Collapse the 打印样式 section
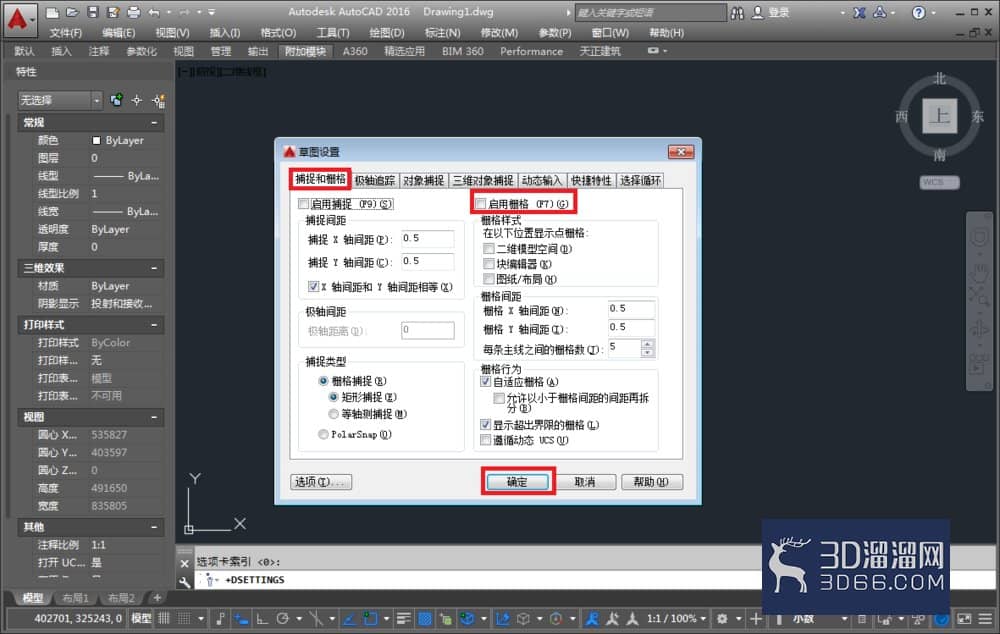 tap(154, 325)
